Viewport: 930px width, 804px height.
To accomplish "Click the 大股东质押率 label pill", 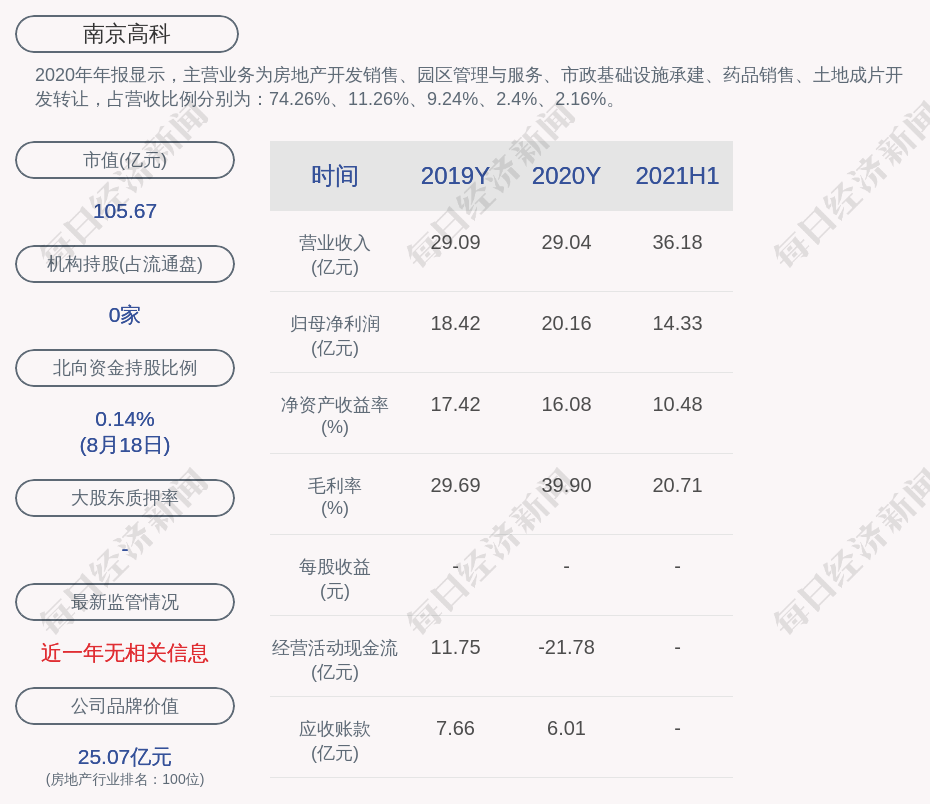I will click(125, 497).
